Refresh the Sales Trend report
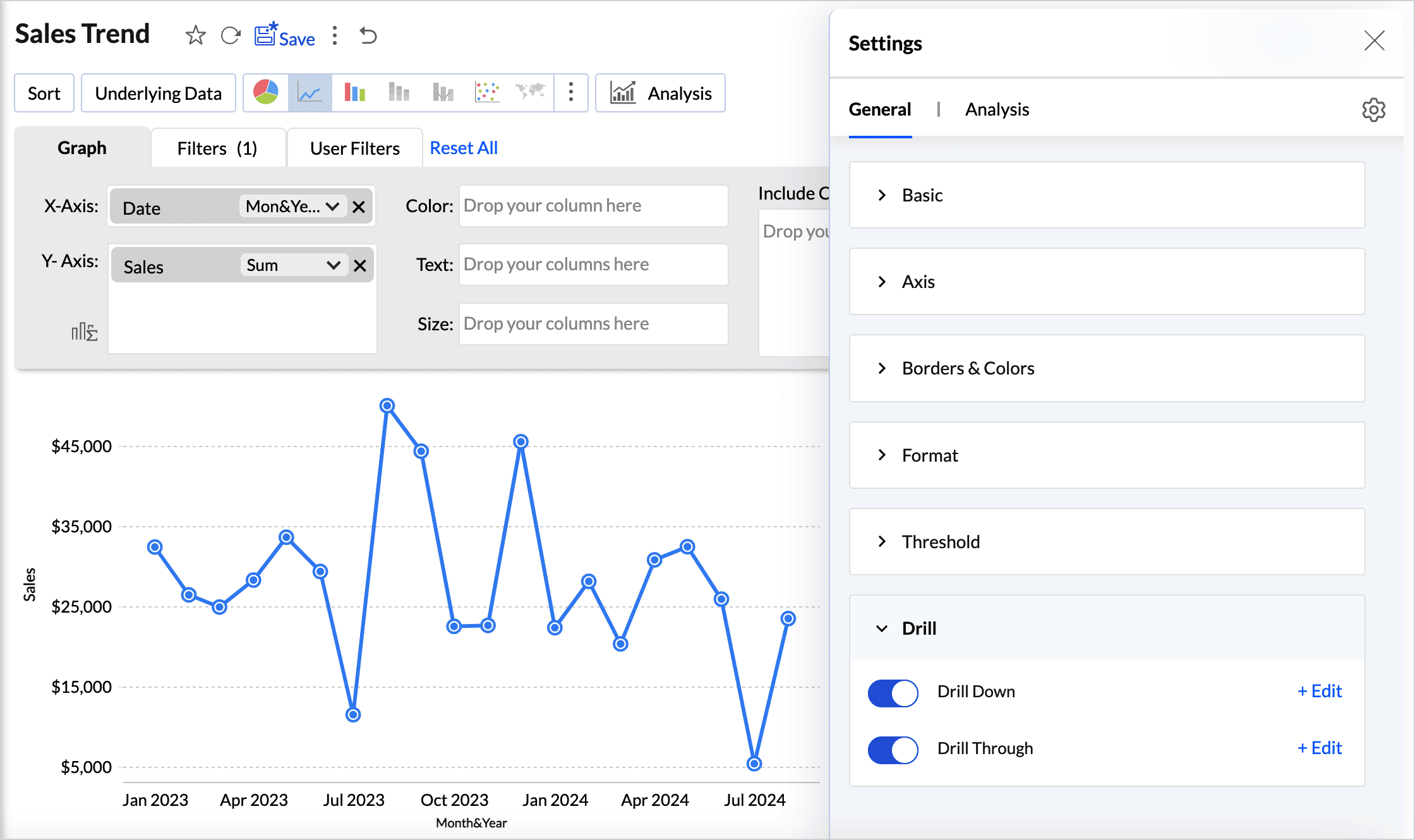The height and width of the screenshot is (840, 1415). click(231, 36)
